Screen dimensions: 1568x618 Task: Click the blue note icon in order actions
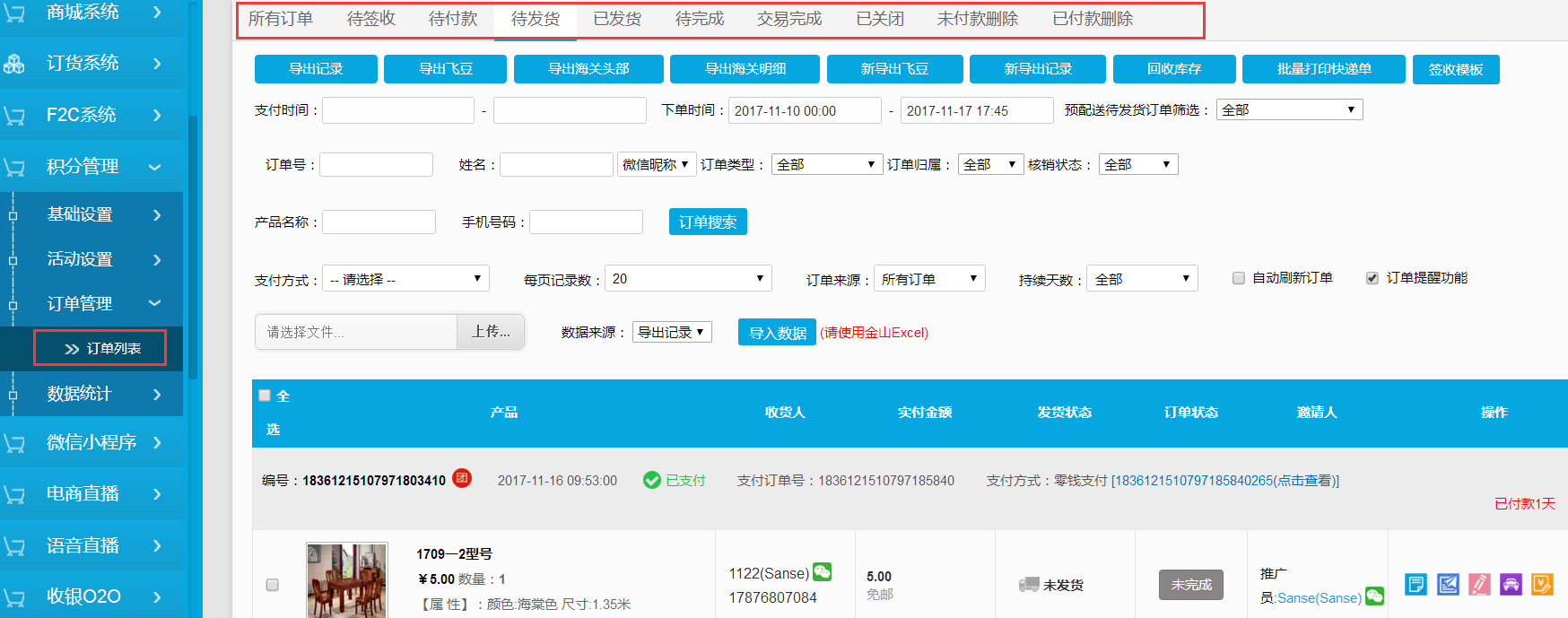pos(1416,585)
